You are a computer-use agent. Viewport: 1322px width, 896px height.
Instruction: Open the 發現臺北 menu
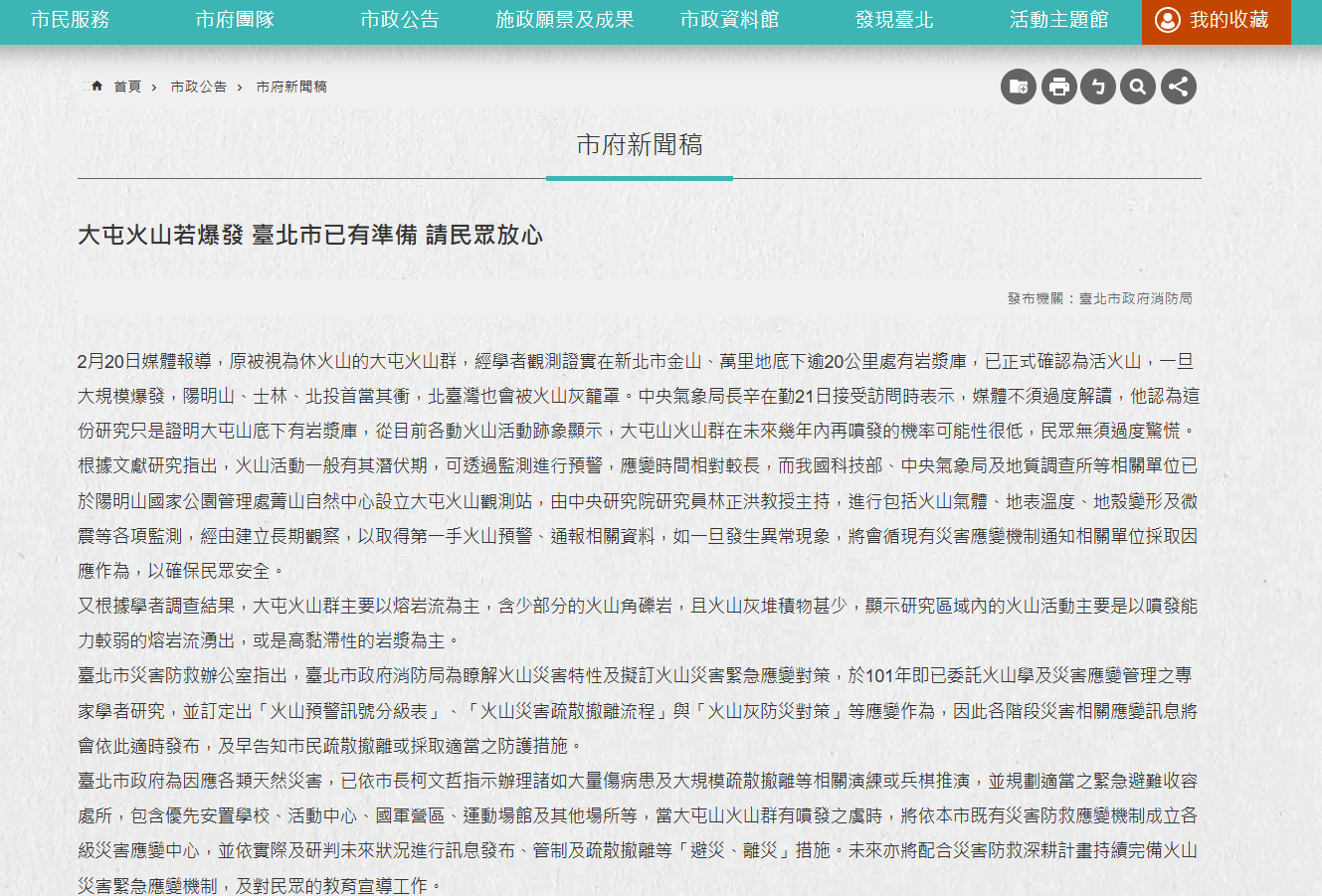pyautogui.click(x=894, y=20)
